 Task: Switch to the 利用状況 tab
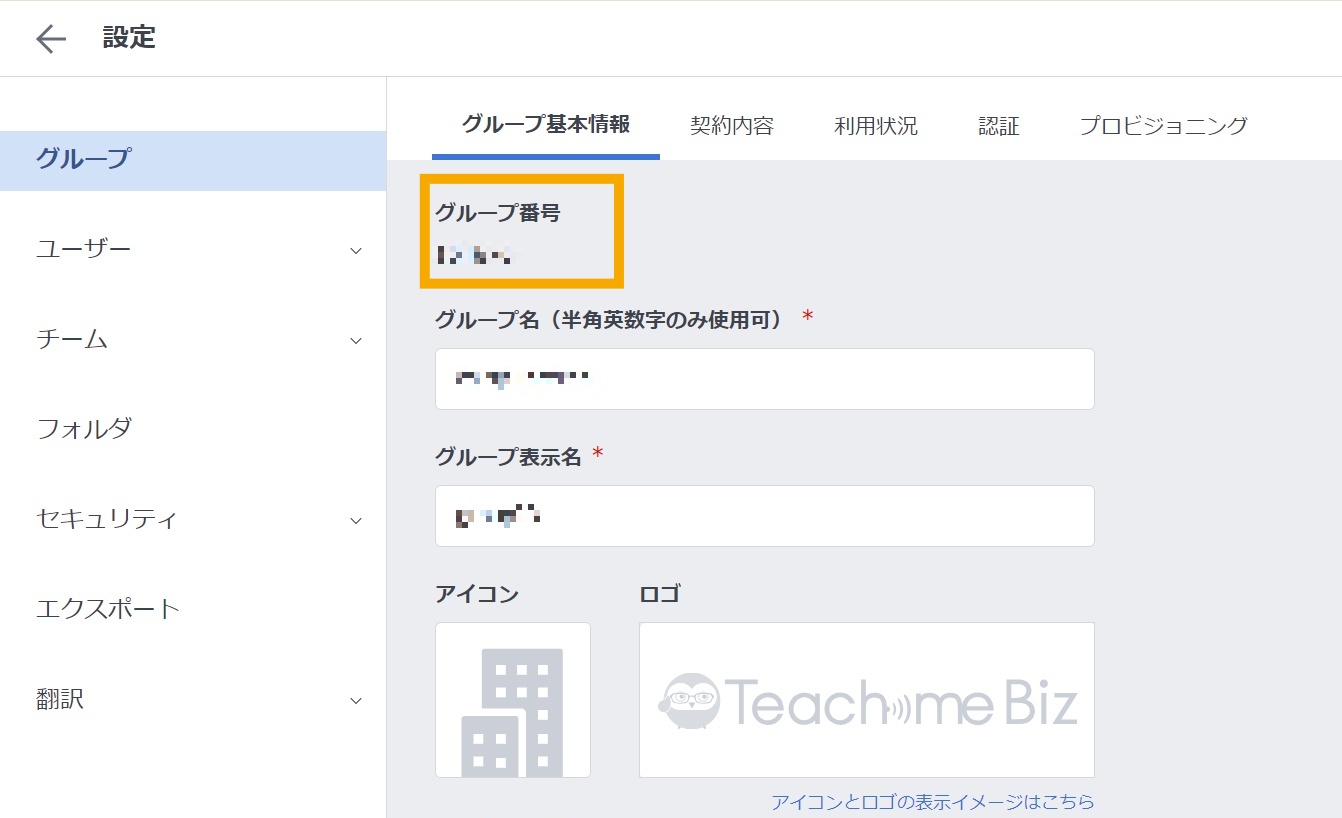click(876, 126)
